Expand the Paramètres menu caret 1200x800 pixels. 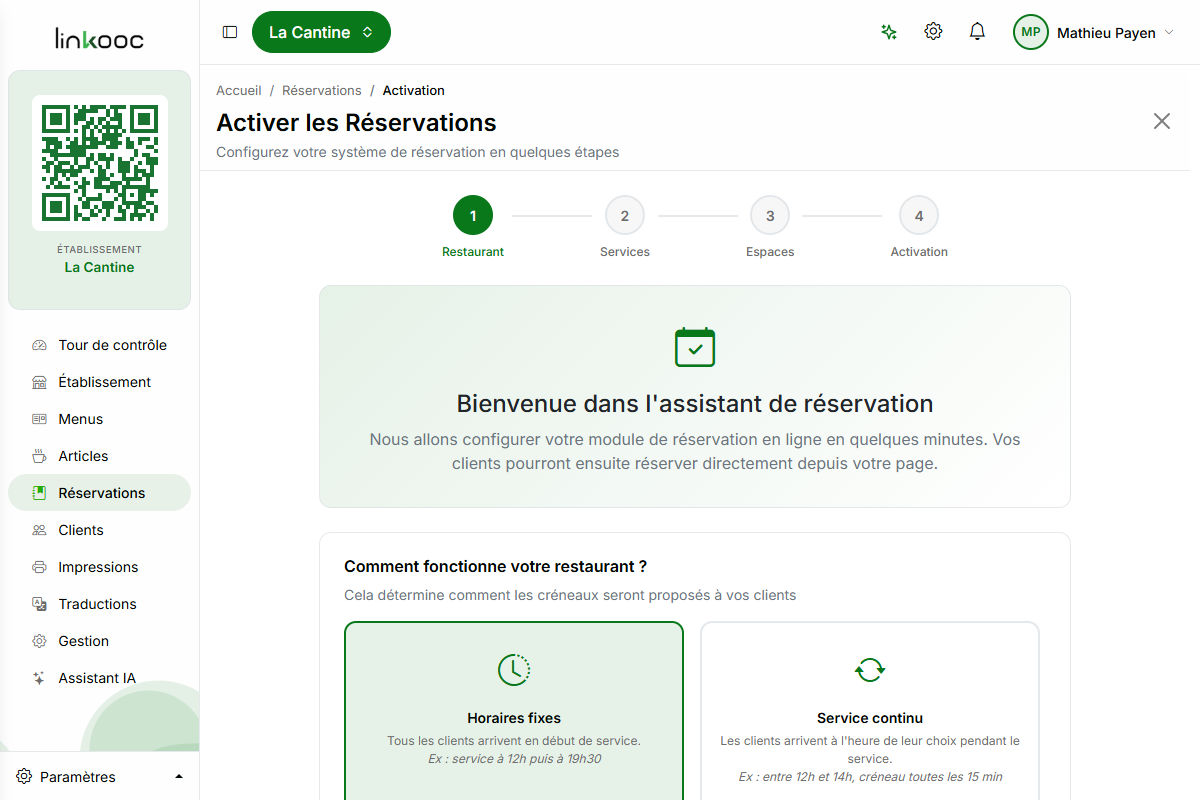pyautogui.click(x=179, y=777)
